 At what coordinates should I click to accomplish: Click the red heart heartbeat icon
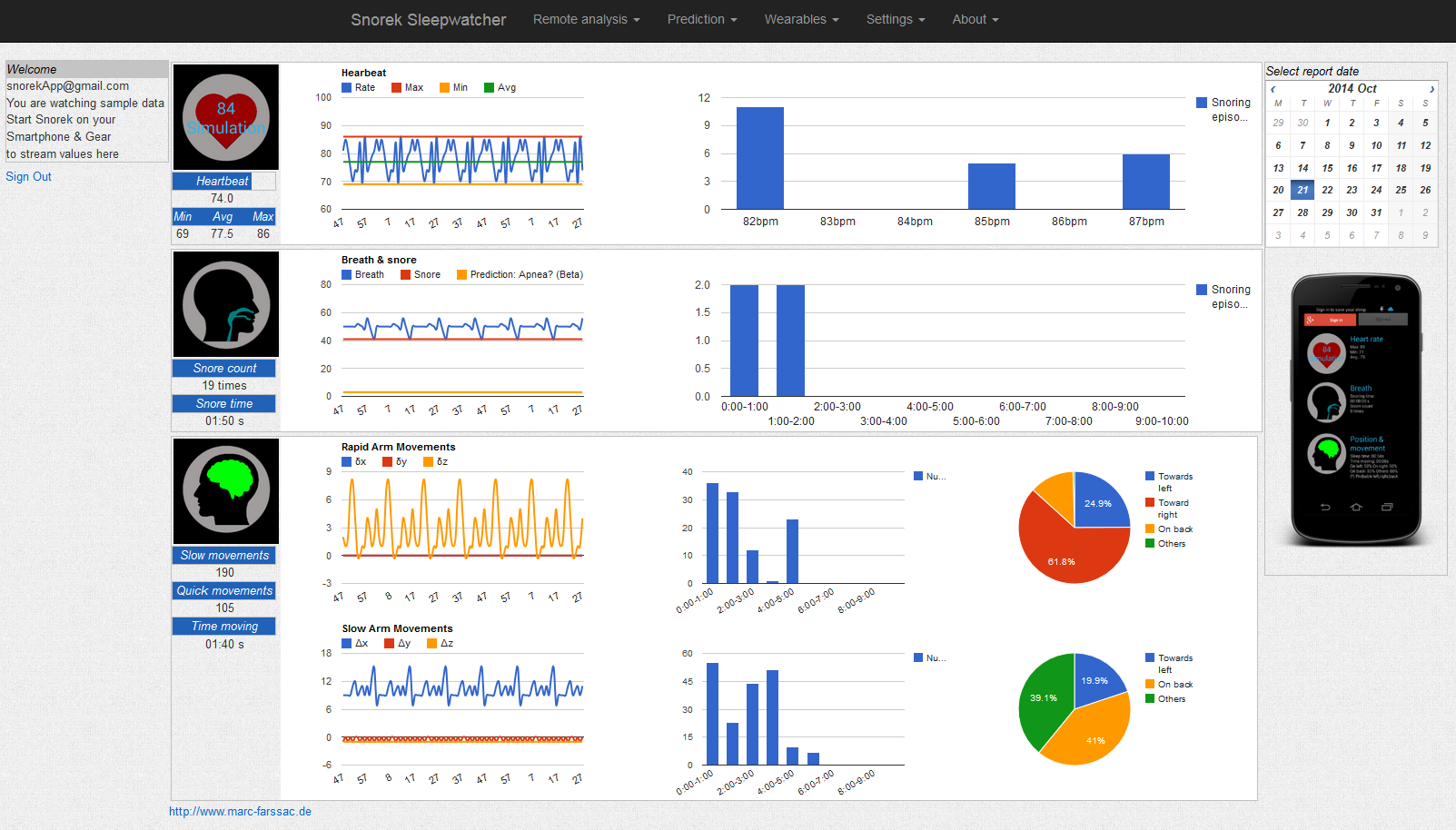click(226, 117)
